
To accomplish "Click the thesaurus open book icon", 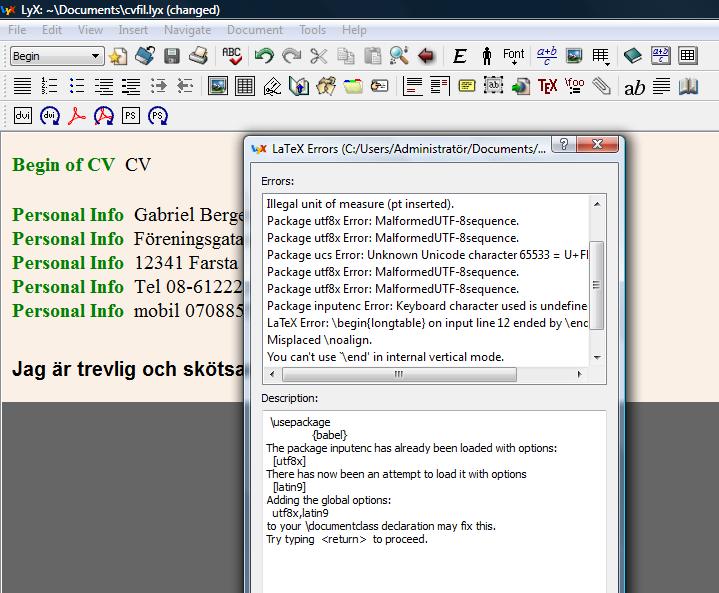I will click(688, 86).
